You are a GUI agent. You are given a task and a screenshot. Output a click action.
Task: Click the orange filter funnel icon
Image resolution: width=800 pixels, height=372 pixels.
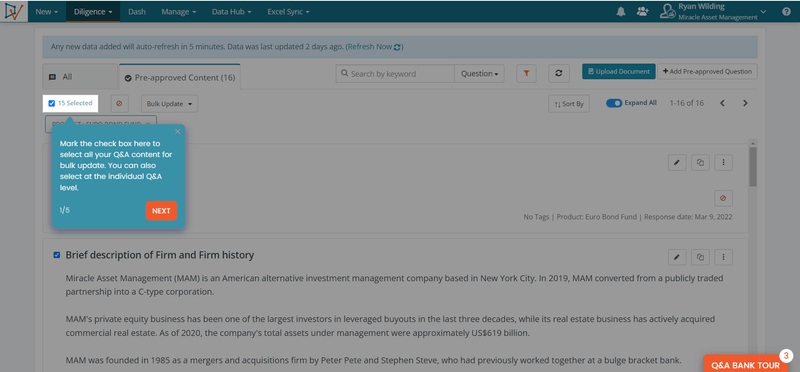526,73
